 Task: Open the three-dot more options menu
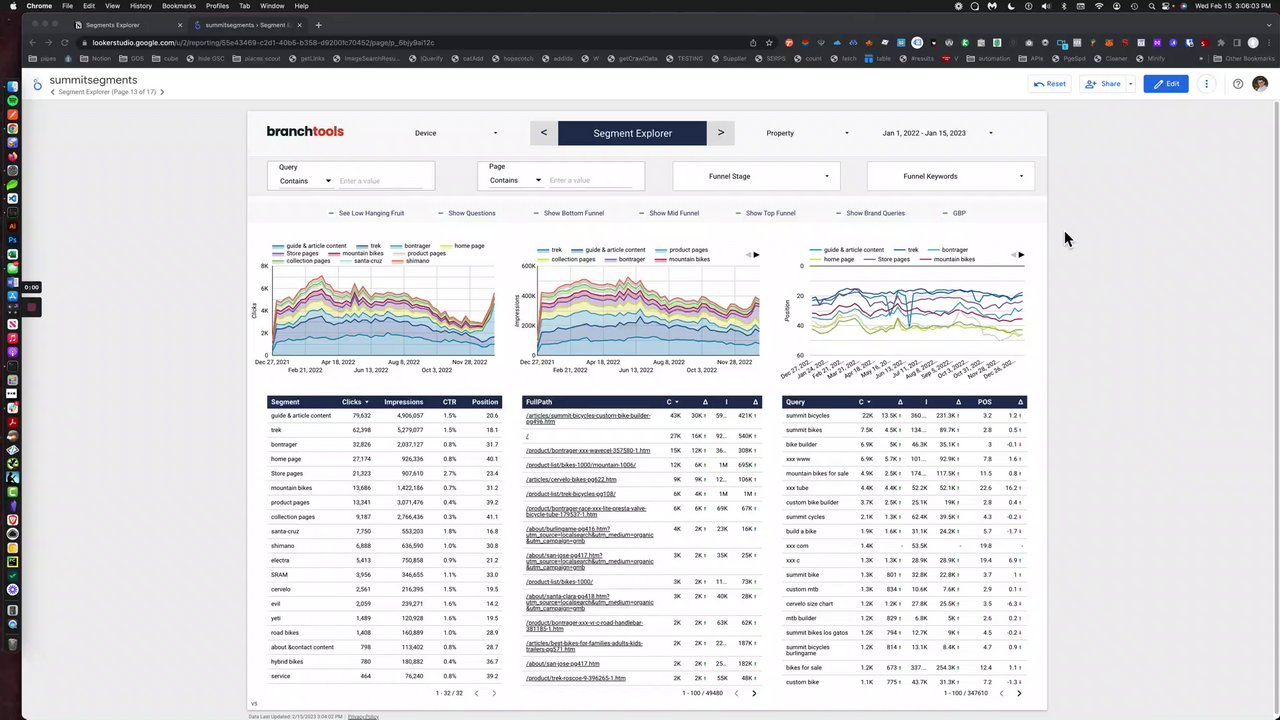pyautogui.click(x=1207, y=84)
